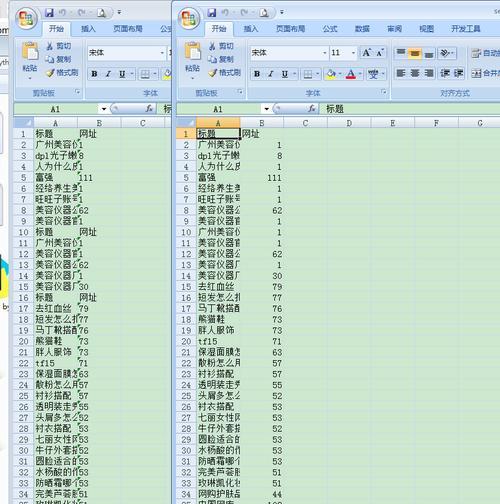Open Quick Access Toolbar customize dropdown right window
This screenshot has width=500, height=504.
pos(282,13)
